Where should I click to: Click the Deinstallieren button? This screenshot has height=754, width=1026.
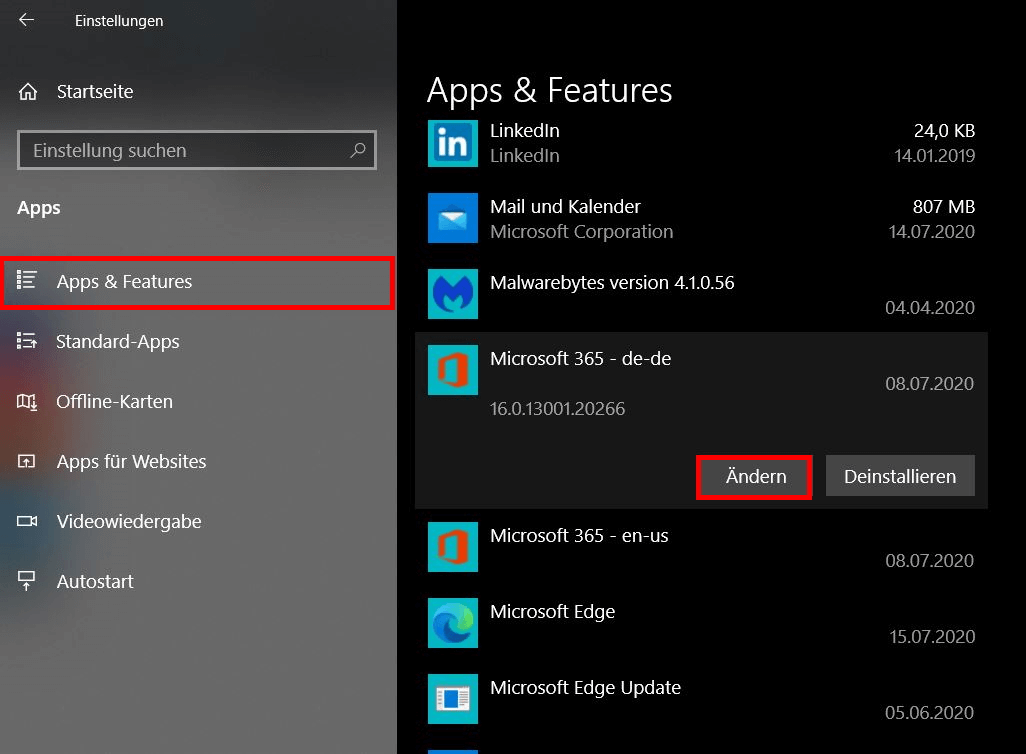point(900,476)
